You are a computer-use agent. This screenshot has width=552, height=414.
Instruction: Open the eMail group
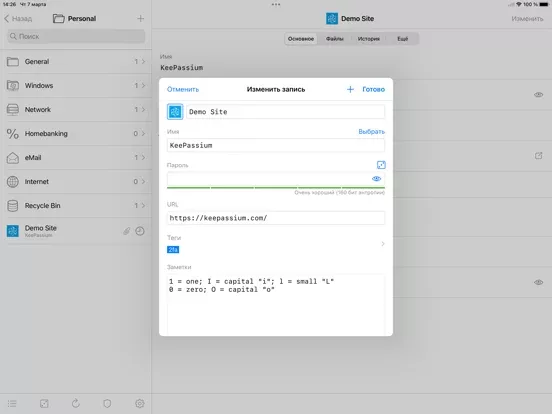pyautogui.click(x=76, y=157)
